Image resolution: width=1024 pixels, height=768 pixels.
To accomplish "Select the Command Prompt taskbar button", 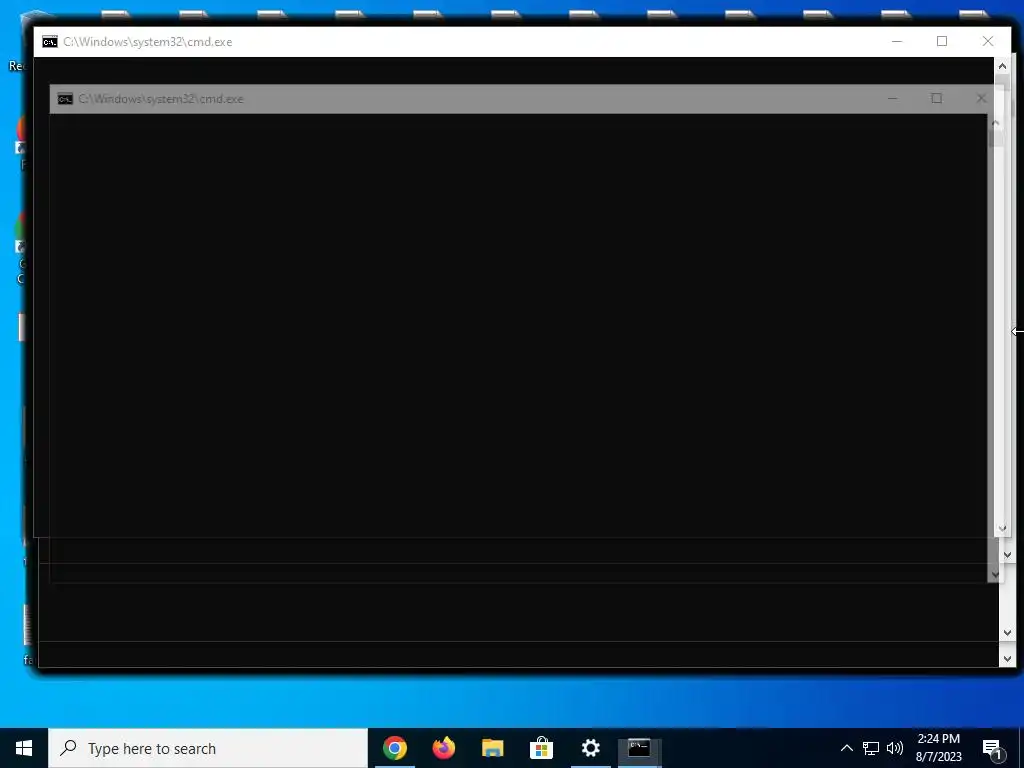I will (x=639, y=748).
